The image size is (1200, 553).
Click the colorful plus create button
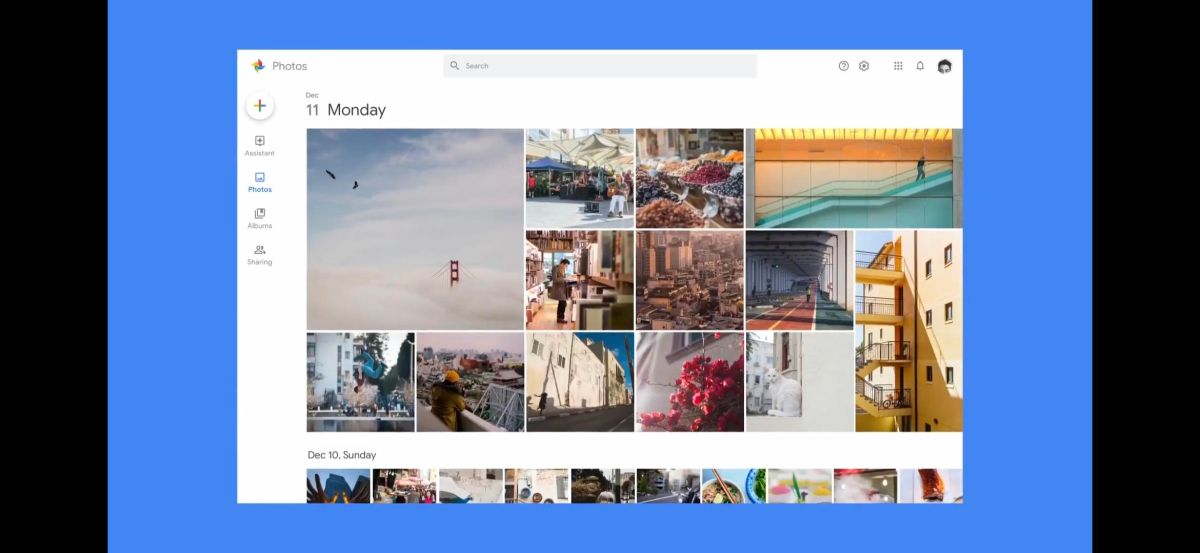coord(260,105)
